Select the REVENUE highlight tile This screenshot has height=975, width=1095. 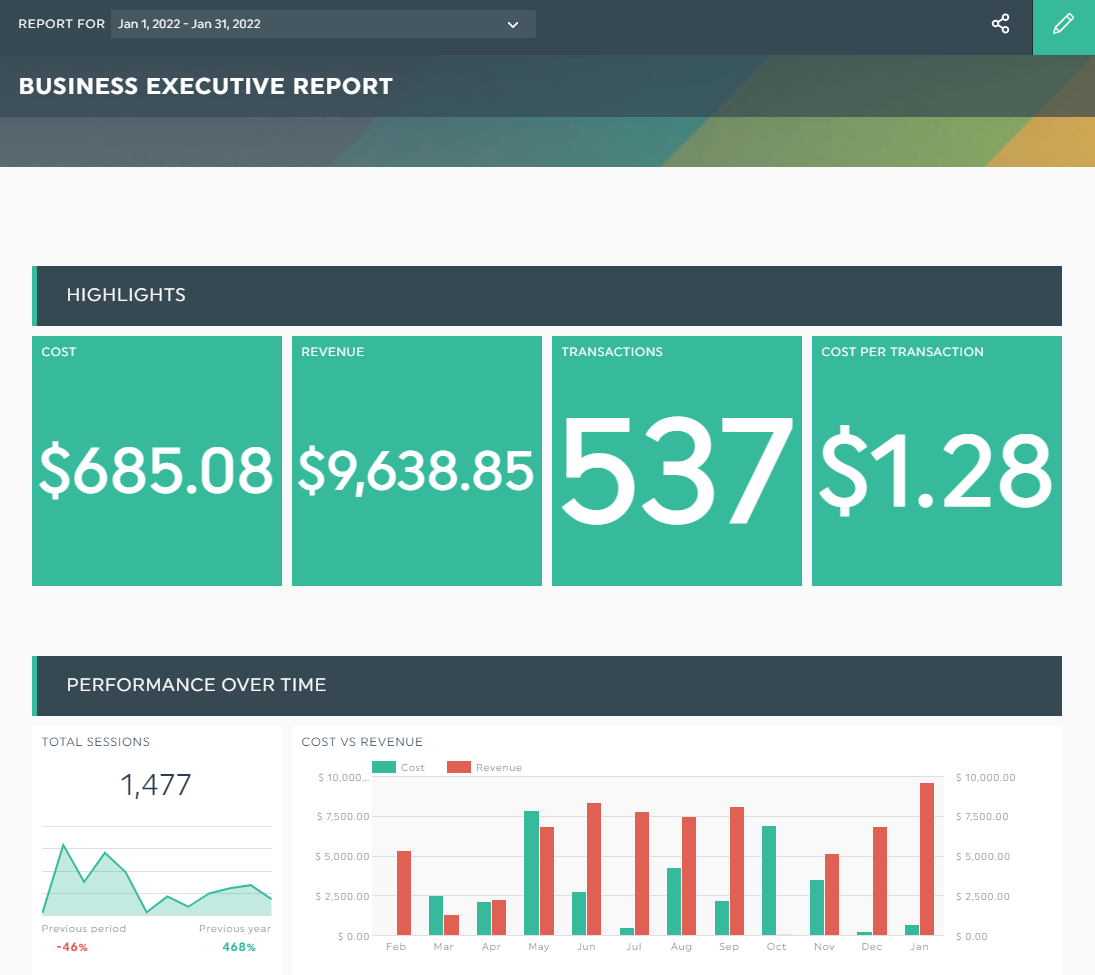coord(417,460)
